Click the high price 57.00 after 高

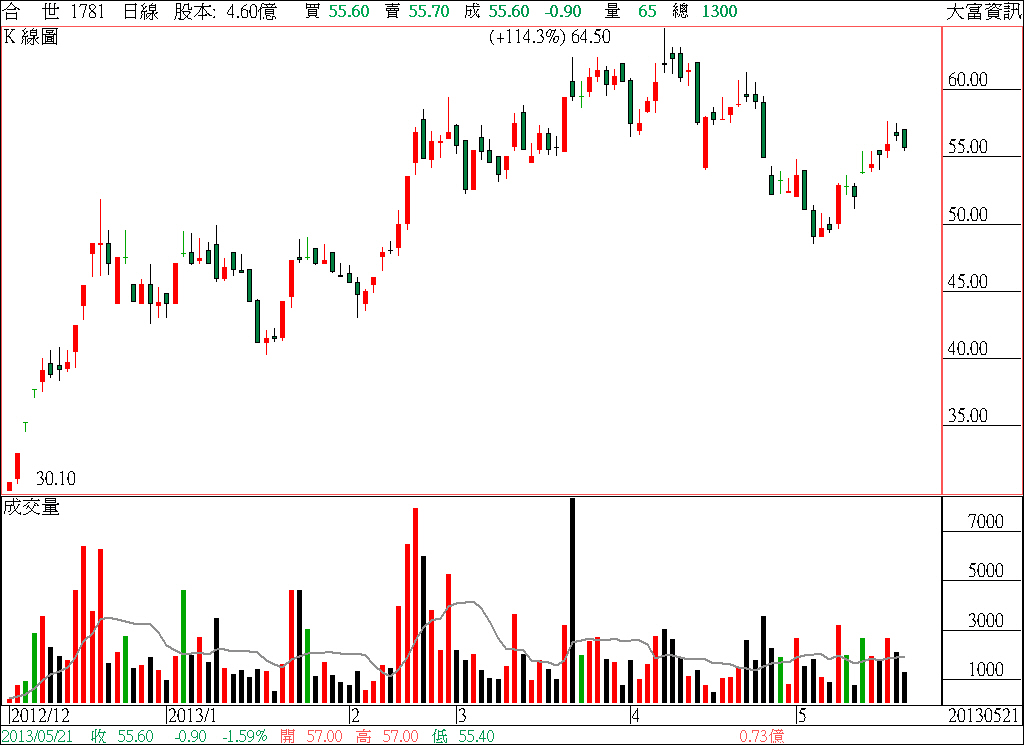[x=400, y=737]
